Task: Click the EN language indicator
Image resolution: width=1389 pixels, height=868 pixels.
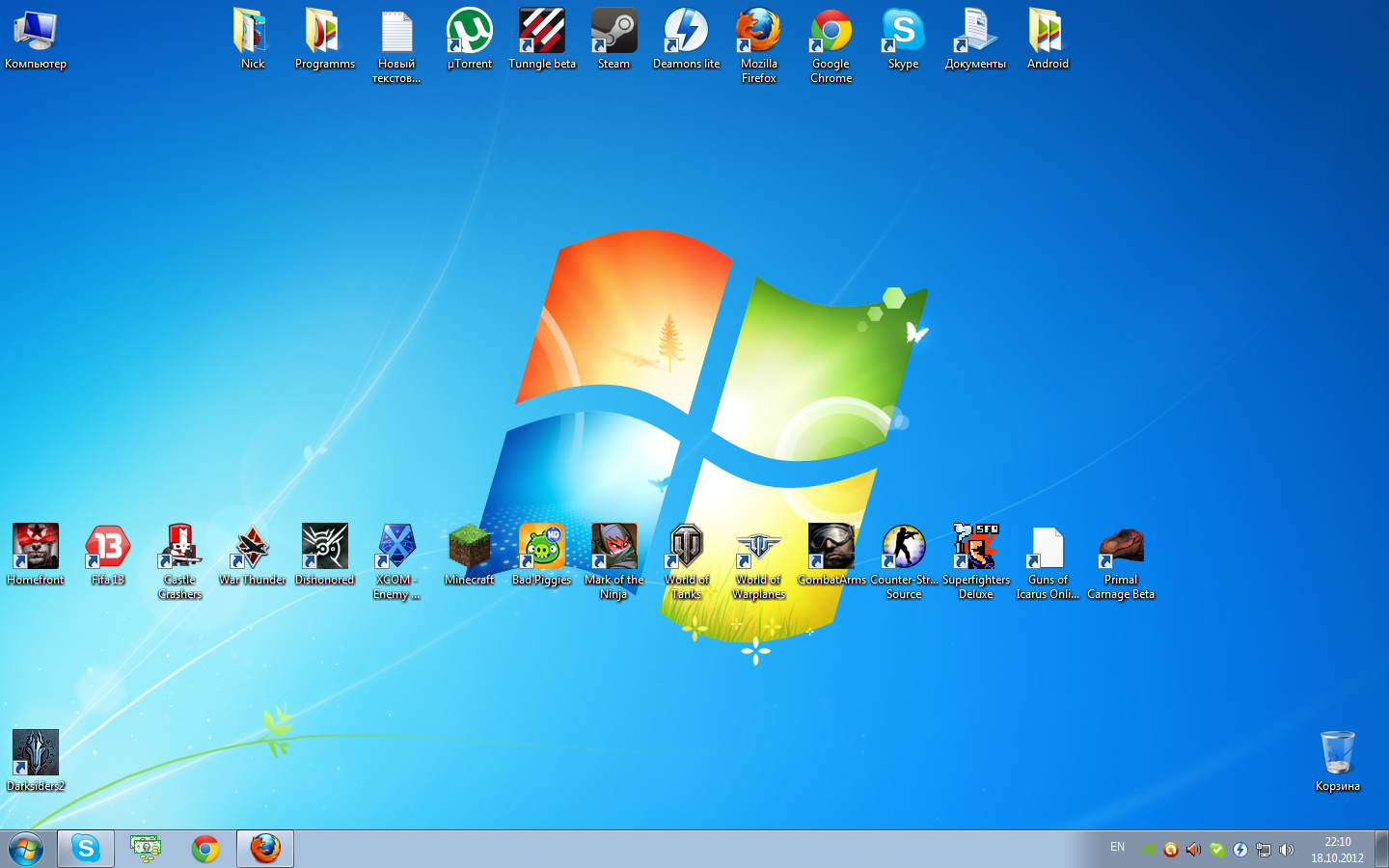Action: [1117, 847]
